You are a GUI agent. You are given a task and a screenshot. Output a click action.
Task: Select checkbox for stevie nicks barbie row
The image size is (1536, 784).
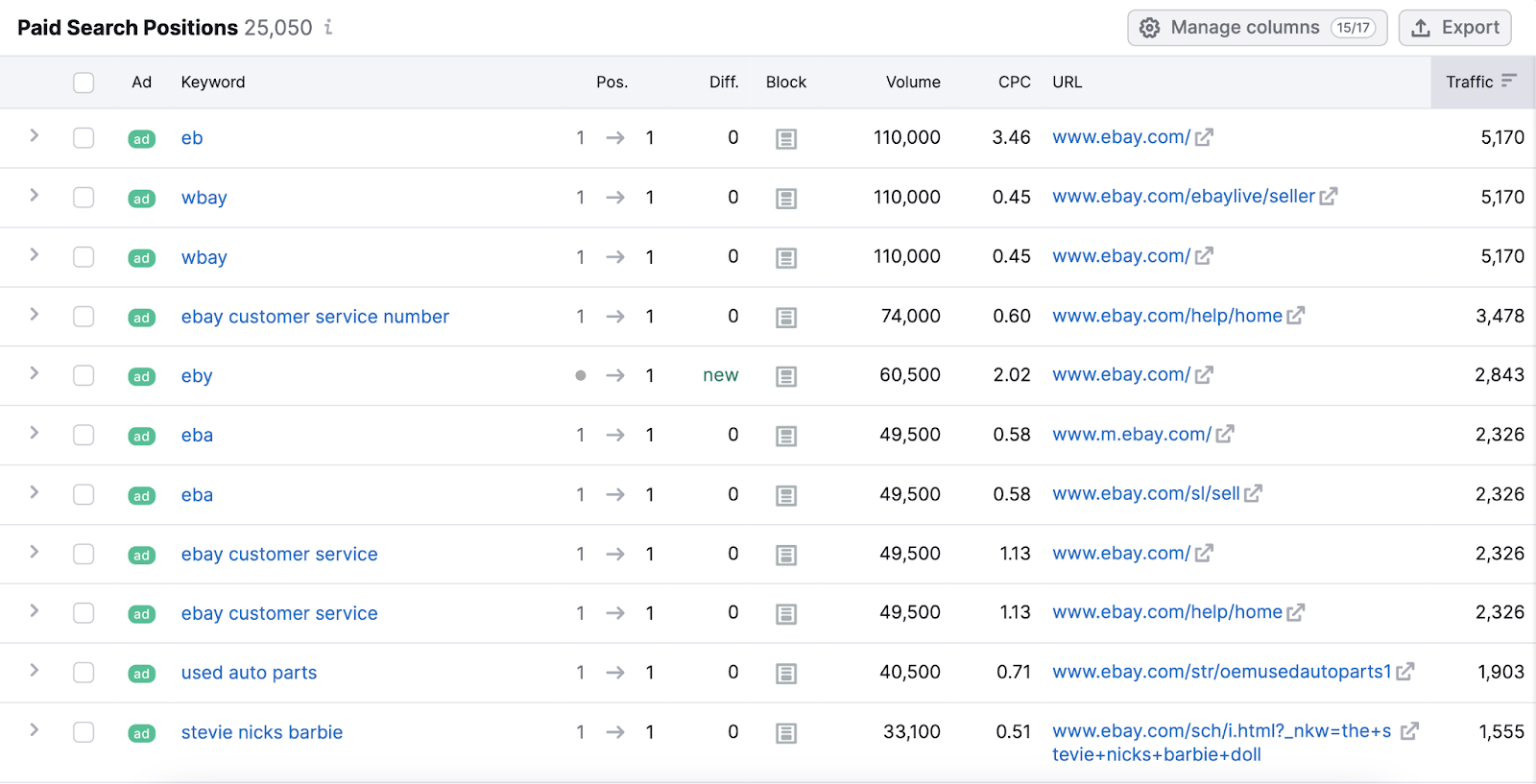[x=84, y=732]
